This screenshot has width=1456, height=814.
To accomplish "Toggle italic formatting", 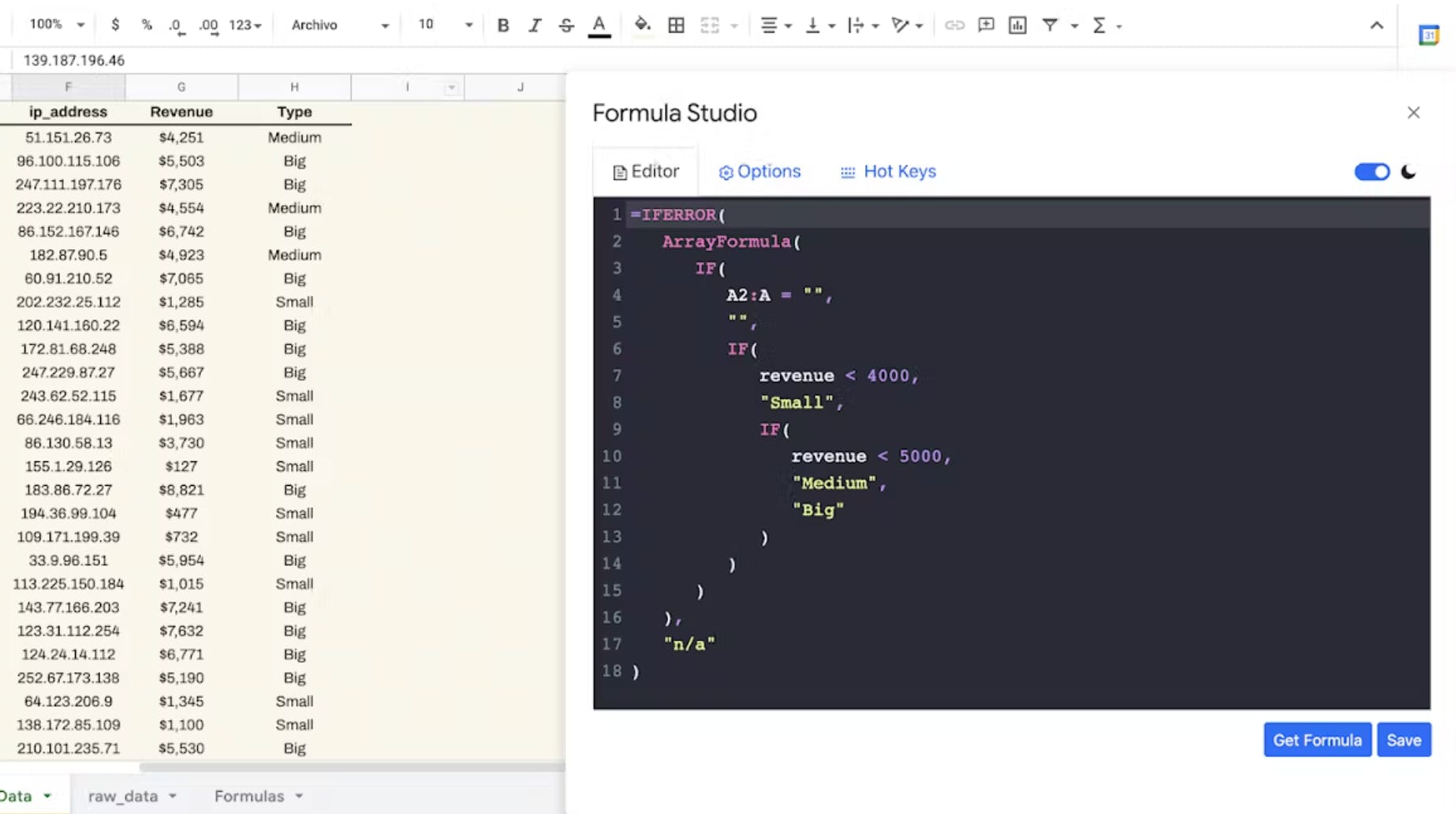I will pos(535,25).
